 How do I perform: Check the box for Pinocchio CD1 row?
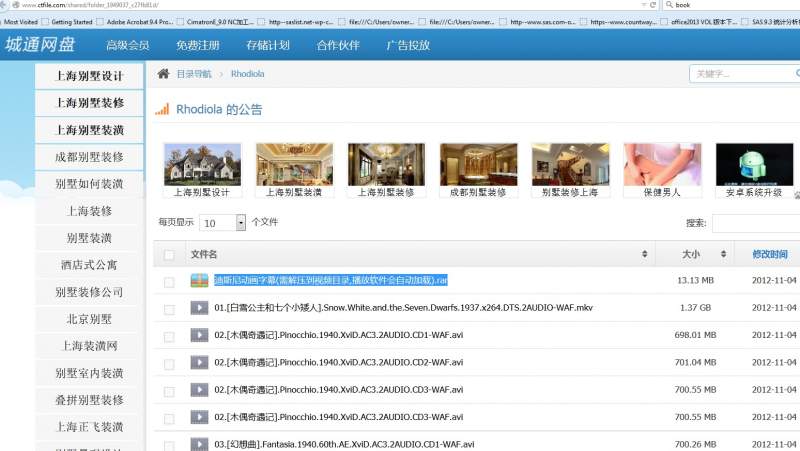tap(169, 337)
